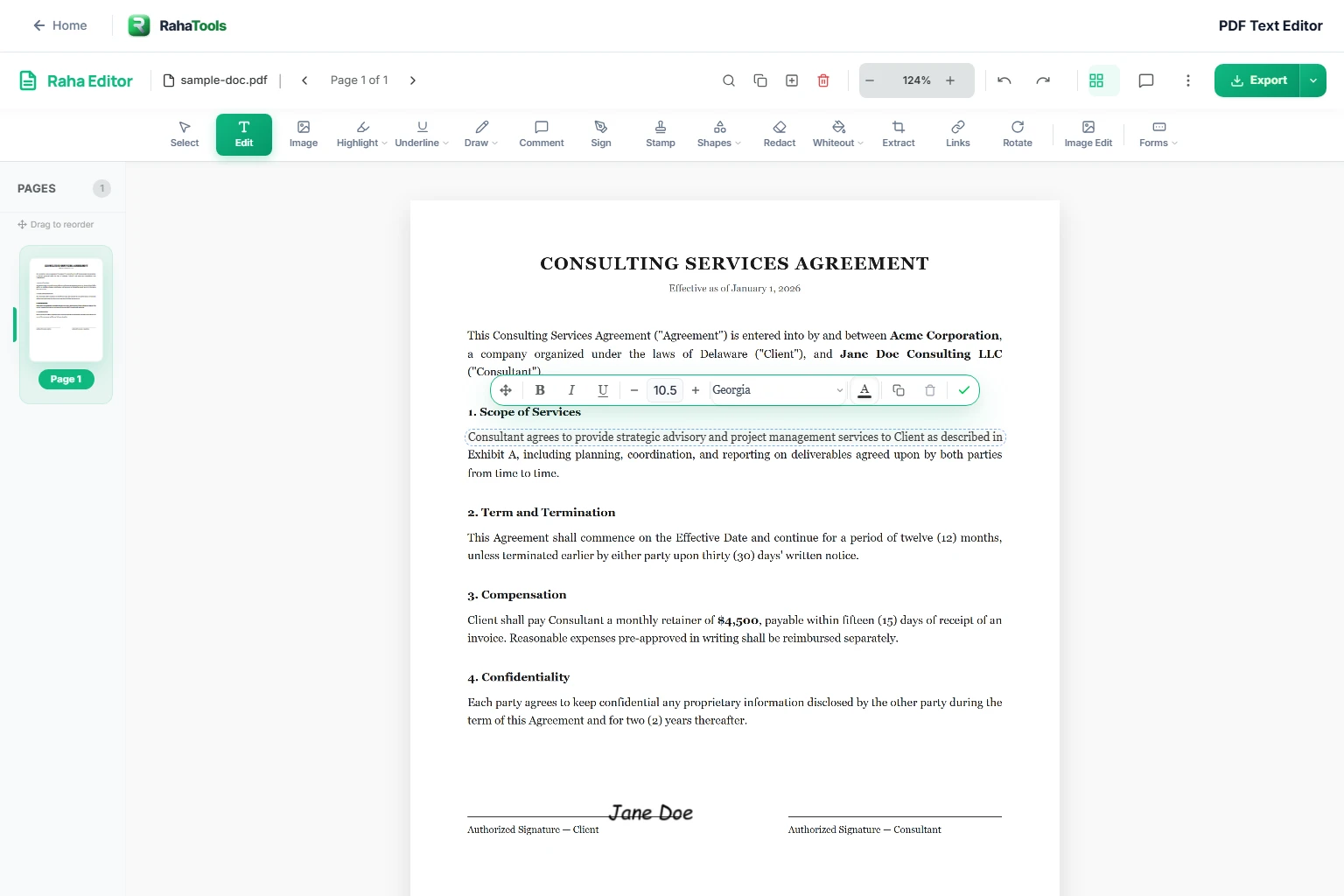1344x896 pixels.
Task: Select the Shapes tool
Action: pos(715,135)
